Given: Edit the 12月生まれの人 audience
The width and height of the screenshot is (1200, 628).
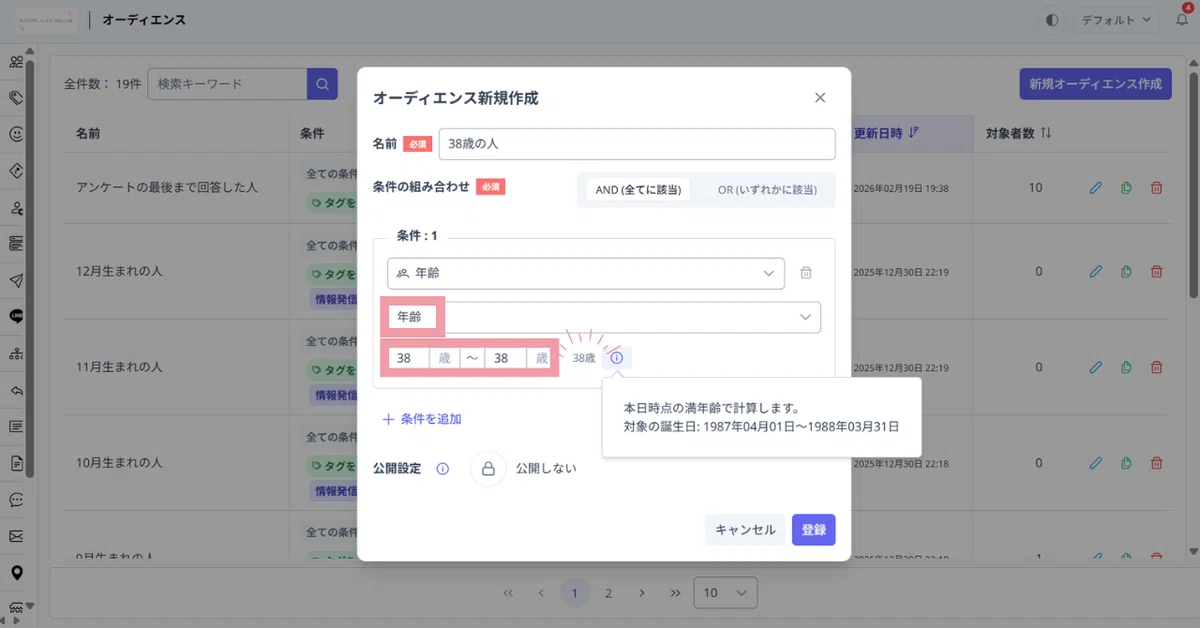Looking at the screenshot, I should (x=1096, y=271).
